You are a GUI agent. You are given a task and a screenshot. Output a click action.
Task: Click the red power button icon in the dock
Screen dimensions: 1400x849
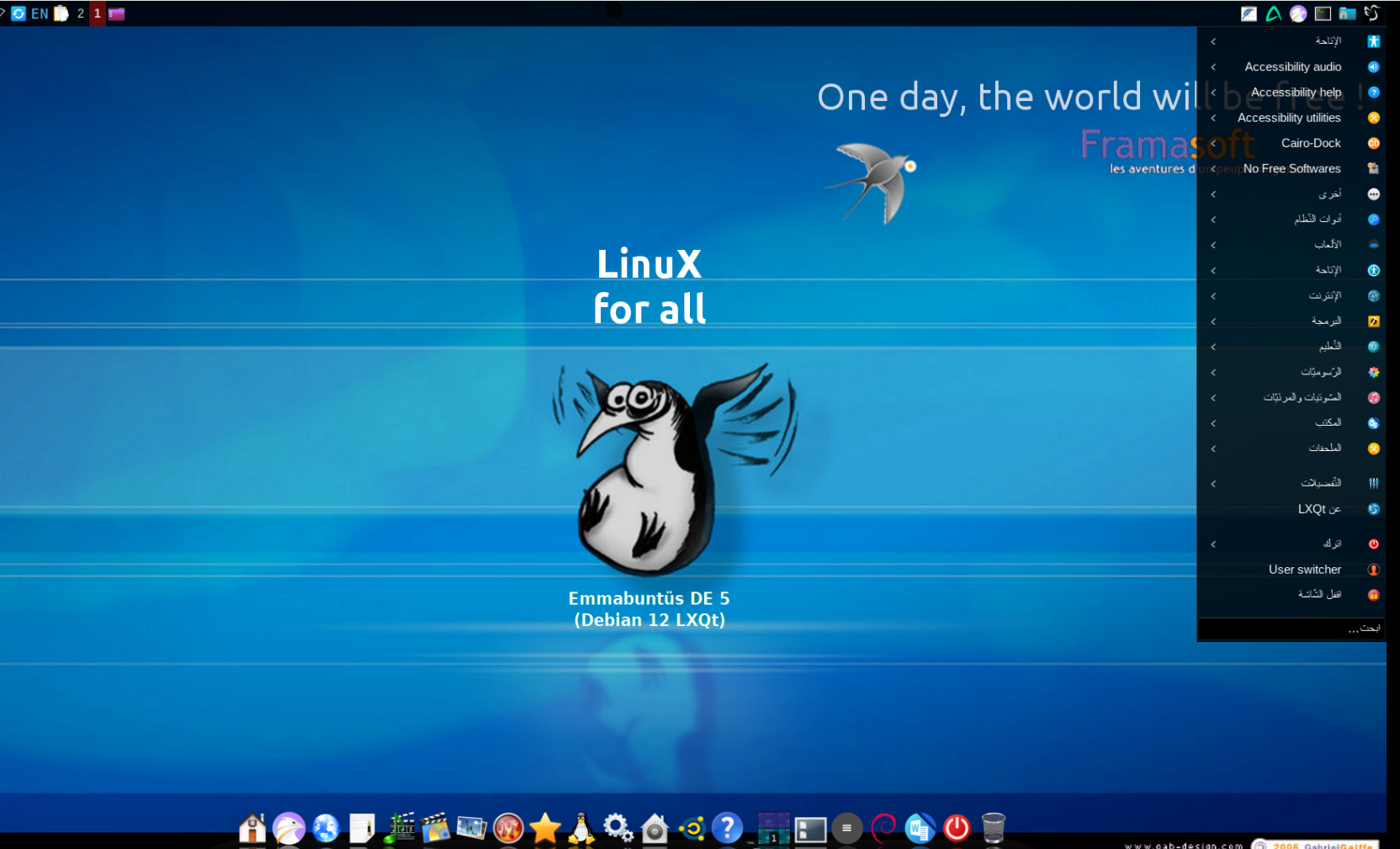click(957, 828)
